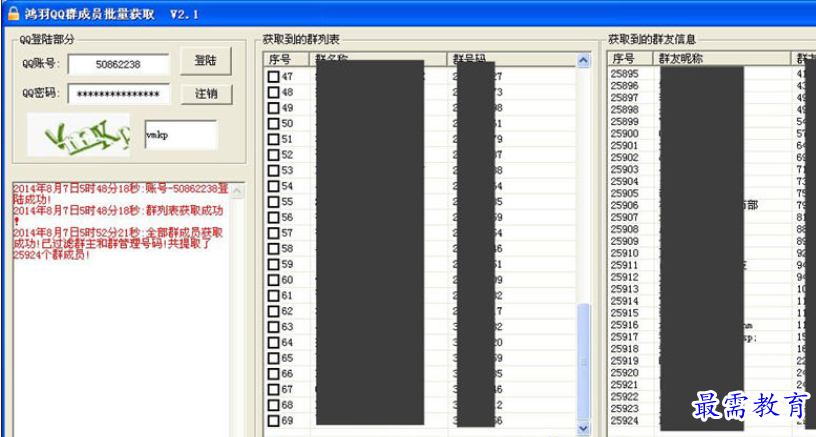Screen dimensions: 816x437
Task: Click the lock icon in title bar
Action: (13, 13)
